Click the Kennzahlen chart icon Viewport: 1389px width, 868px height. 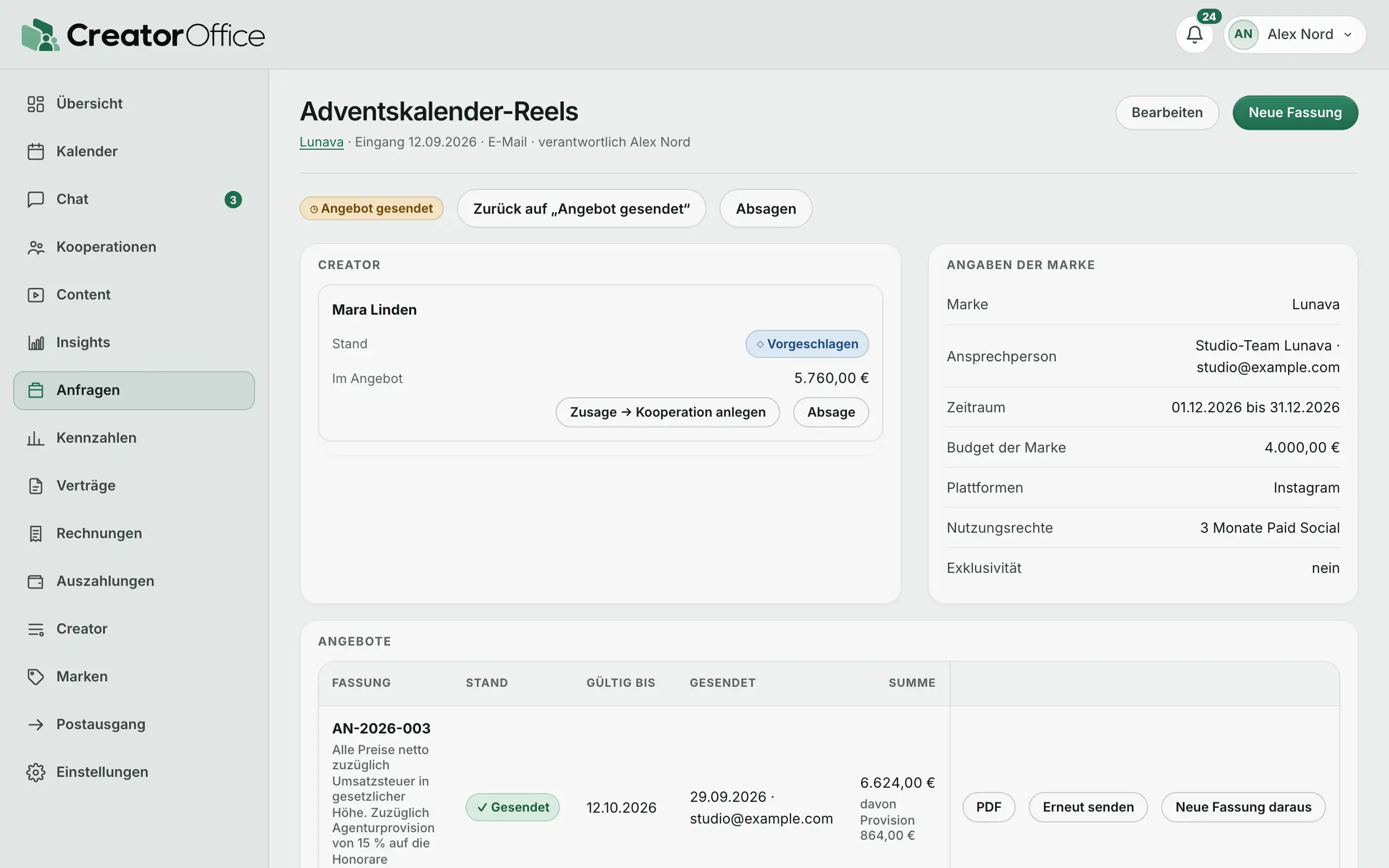tap(36, 438)
